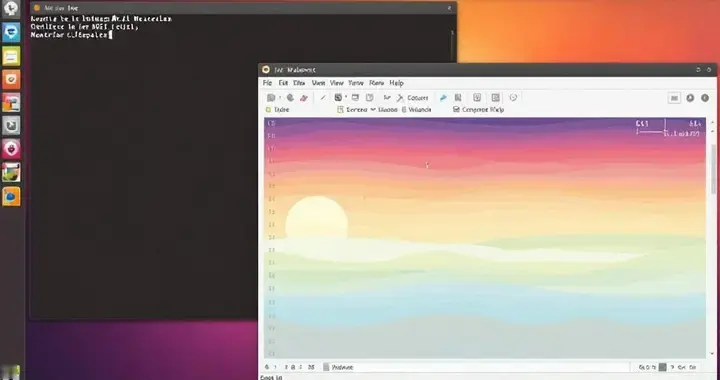
Task: Open the green landscape picture dock icon
Action: point(11,172)
